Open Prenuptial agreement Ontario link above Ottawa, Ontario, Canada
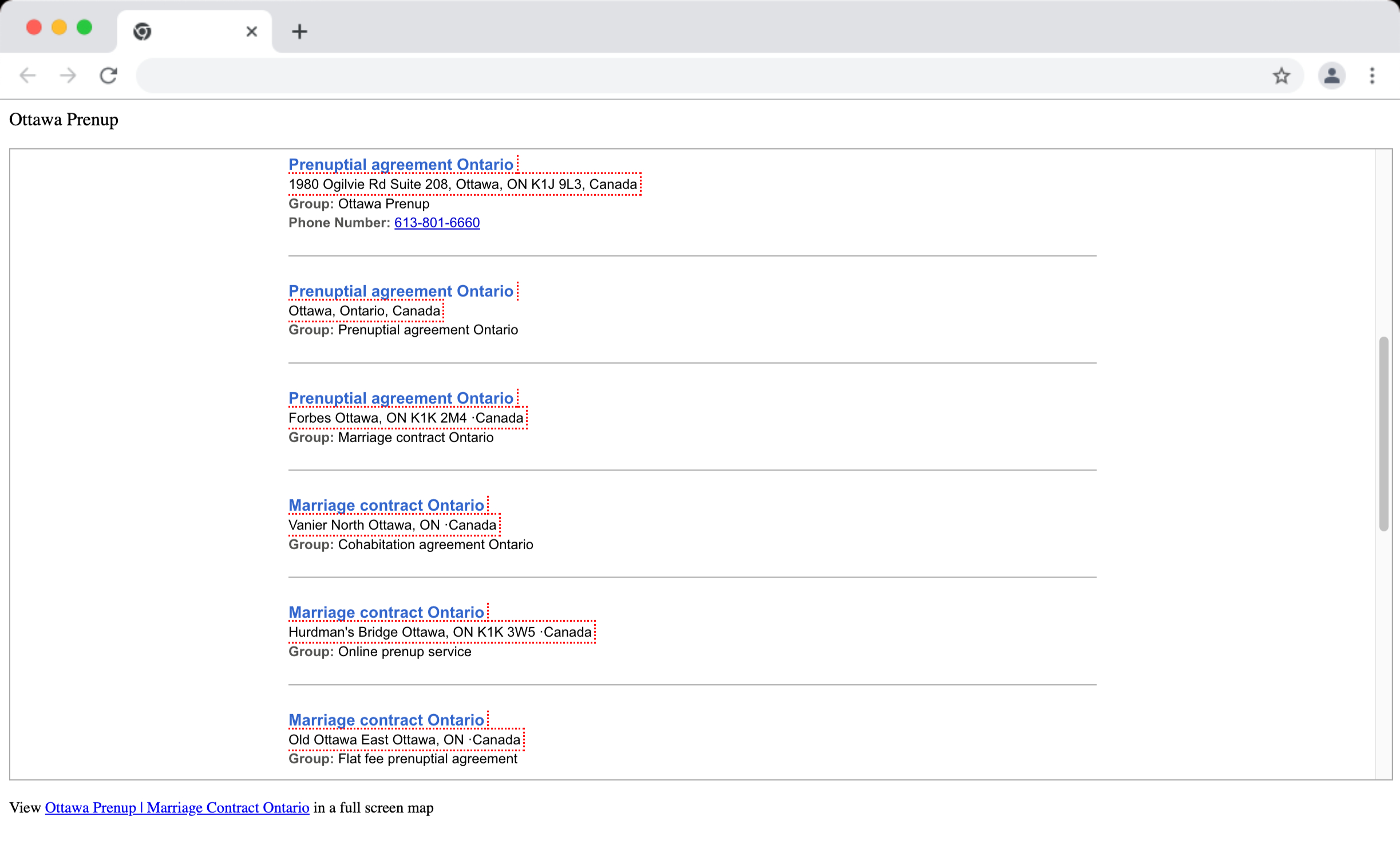This screenshot has height=863, width=1400. [401, 291]
